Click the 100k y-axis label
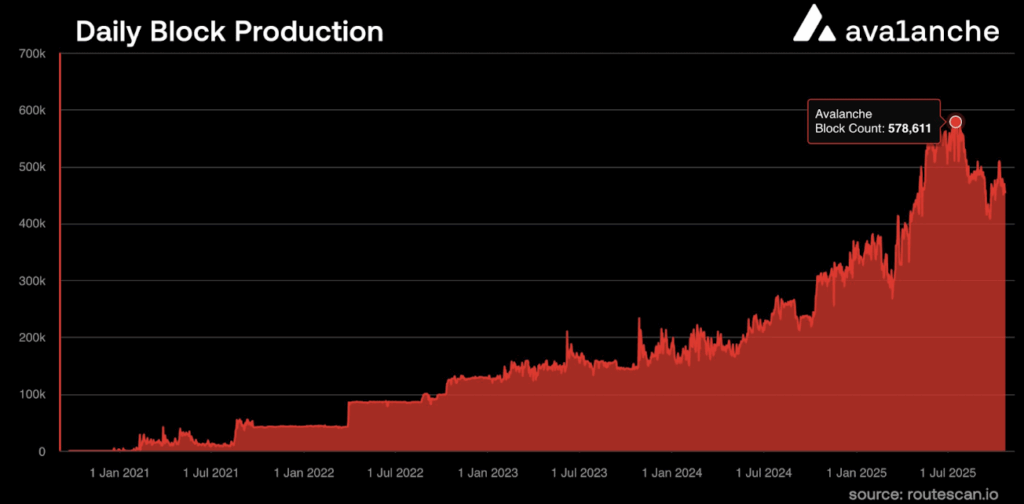The image size is (1024, 504). [32, 395]
